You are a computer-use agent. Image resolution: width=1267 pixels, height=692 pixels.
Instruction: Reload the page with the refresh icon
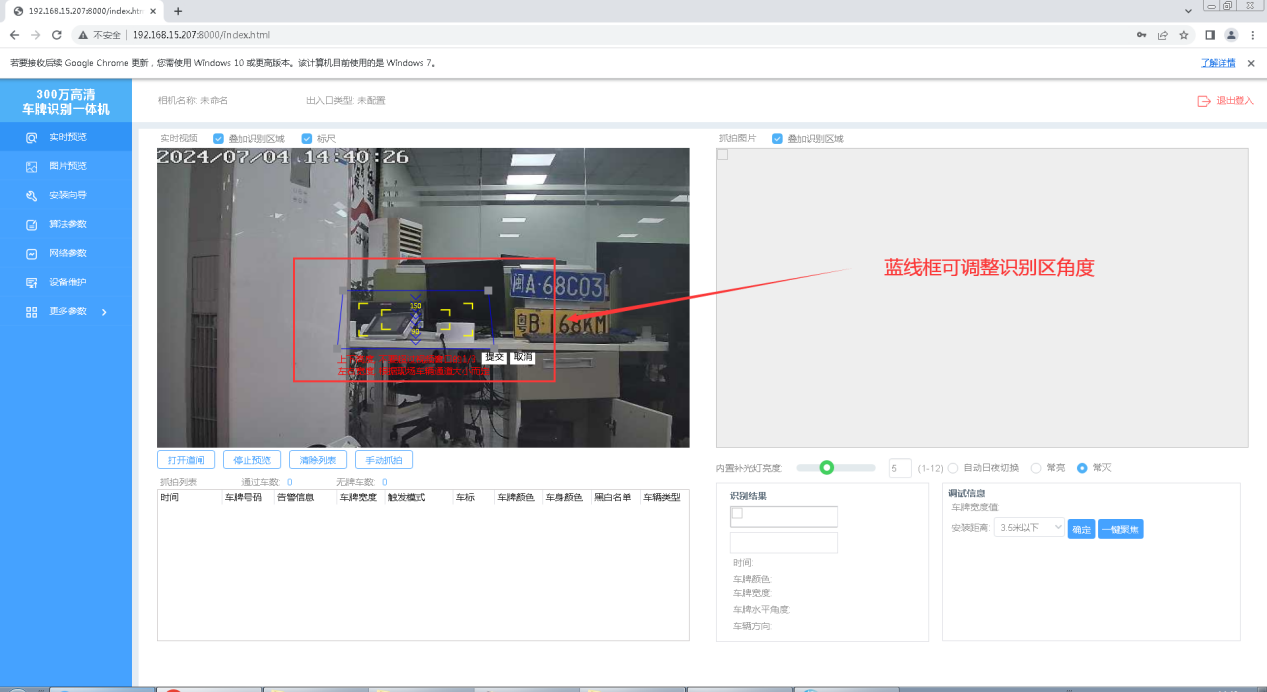[57, 34]
